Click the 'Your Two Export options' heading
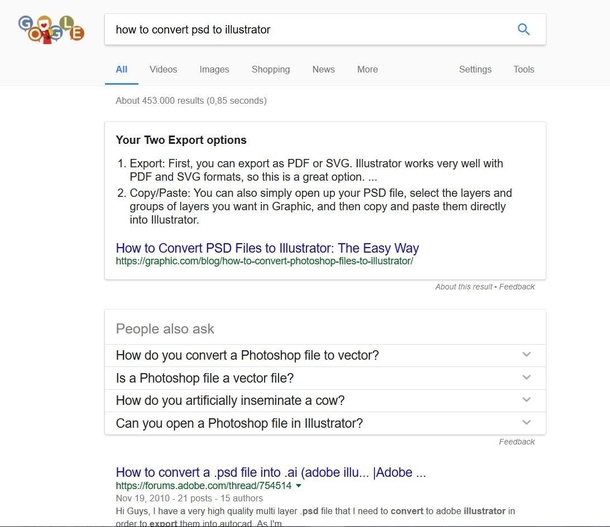The width and height of the screenshot is (610, 527). tap(181, 140)
